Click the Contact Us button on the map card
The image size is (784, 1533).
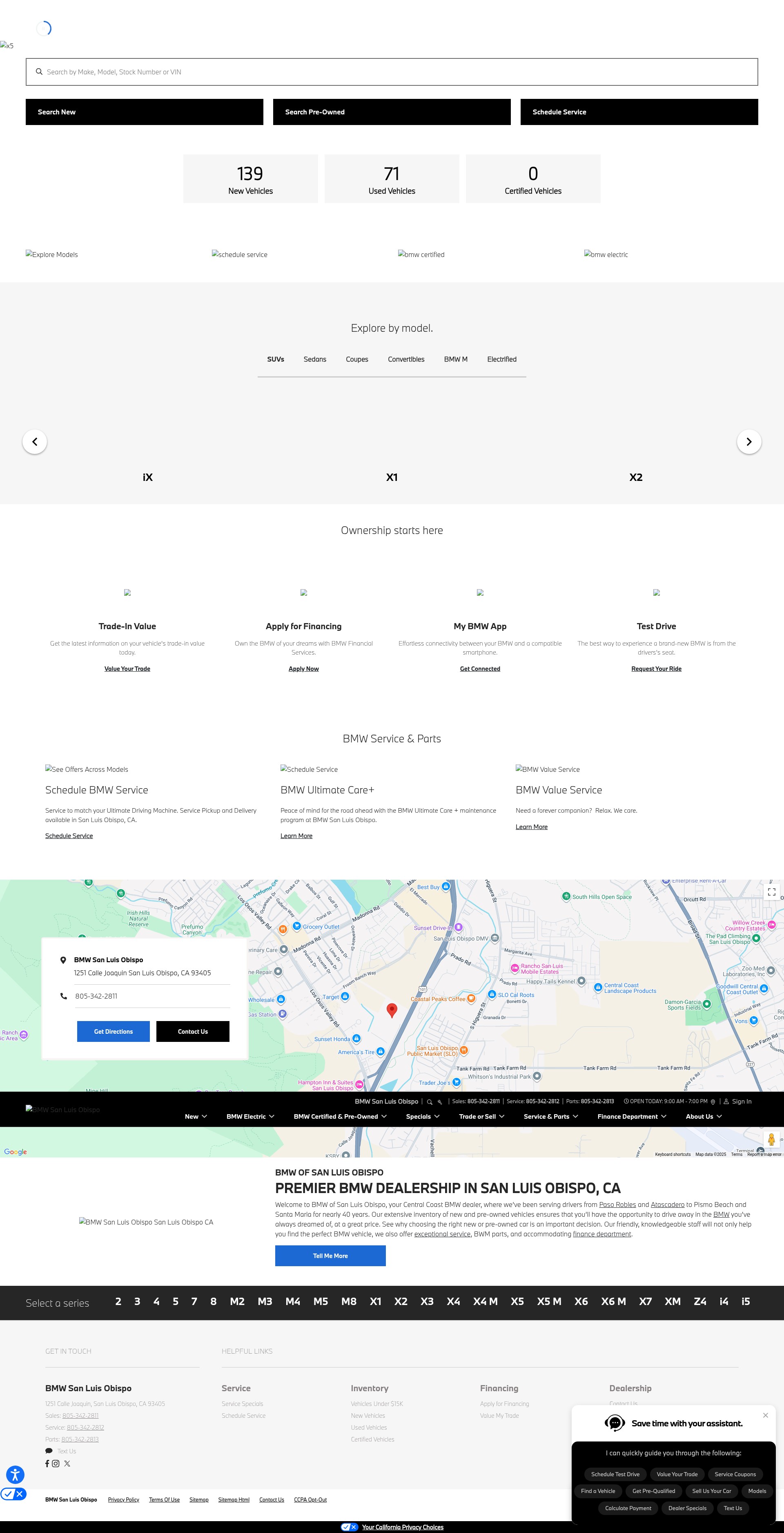193,1031
